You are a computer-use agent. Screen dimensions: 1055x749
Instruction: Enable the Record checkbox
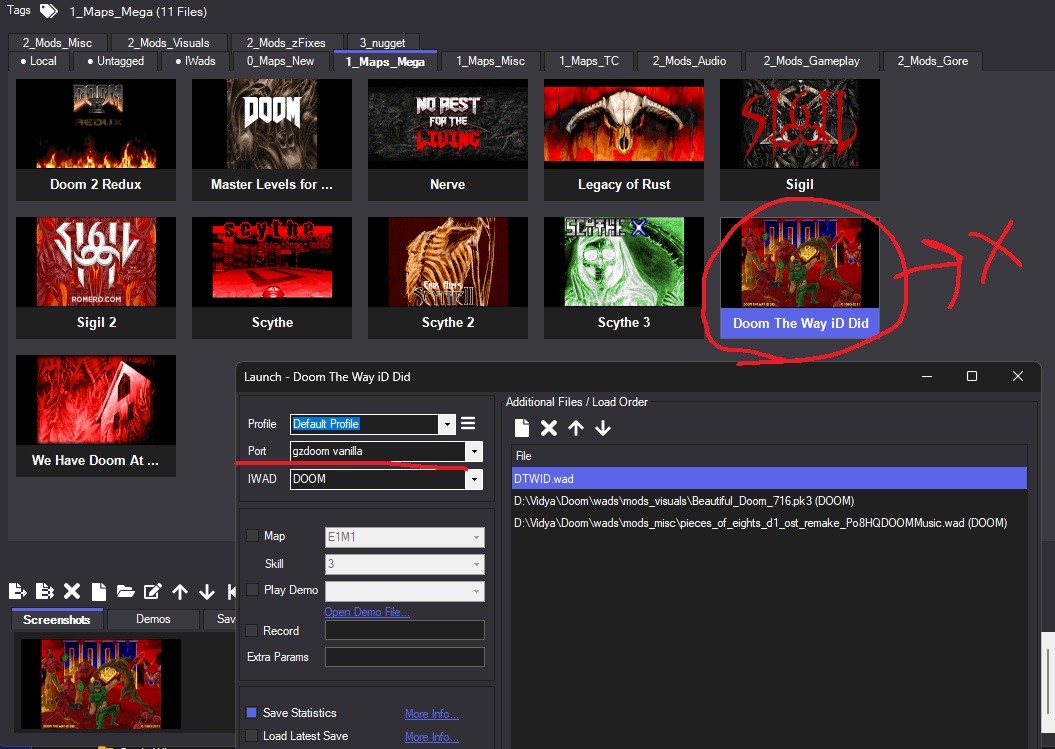coord(253,631)
